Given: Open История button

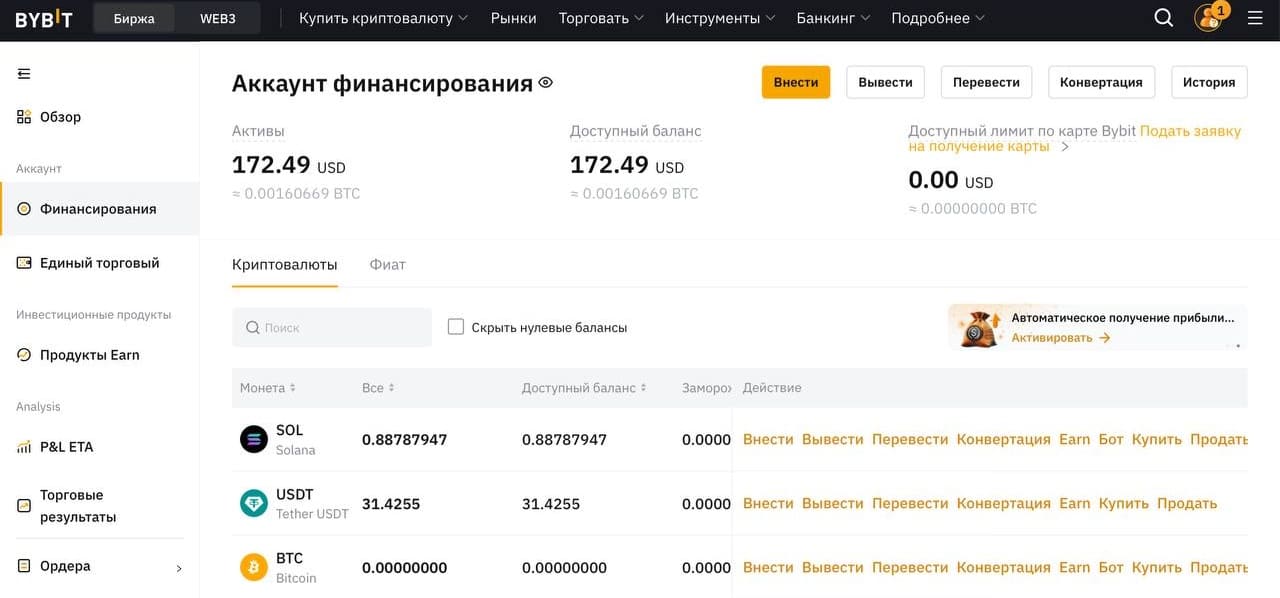Looking at the screenshot, I should [x=1209, y=82].
